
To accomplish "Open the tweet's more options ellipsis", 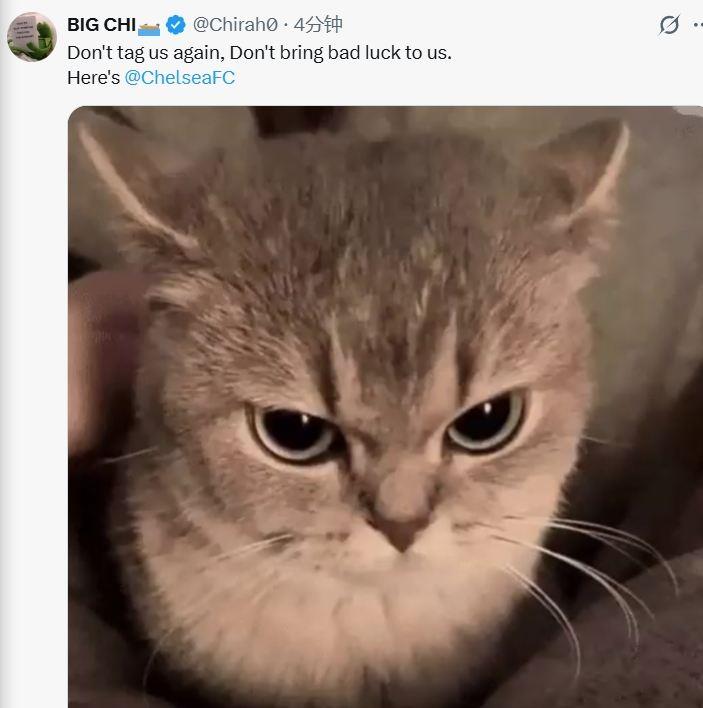I will tap(698, 25).
